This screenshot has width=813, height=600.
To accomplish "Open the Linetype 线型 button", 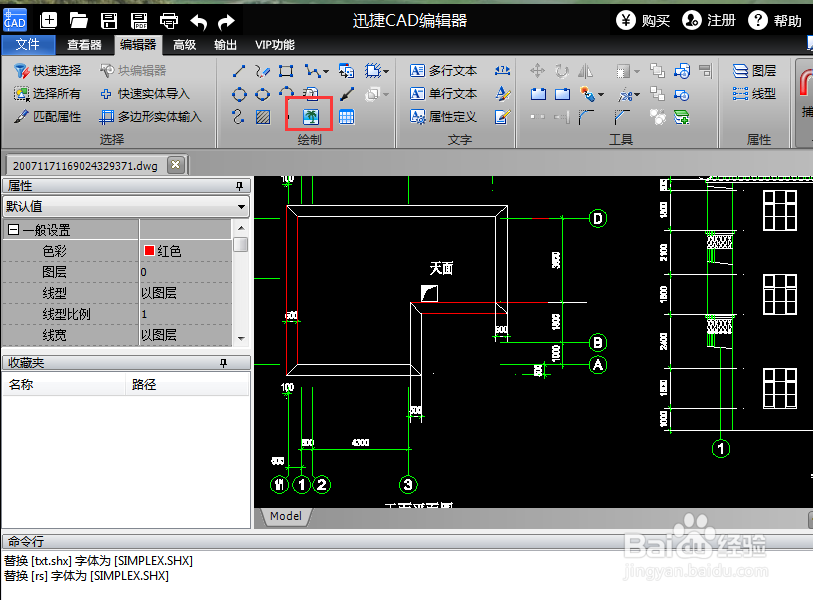I will pos(754,94).
